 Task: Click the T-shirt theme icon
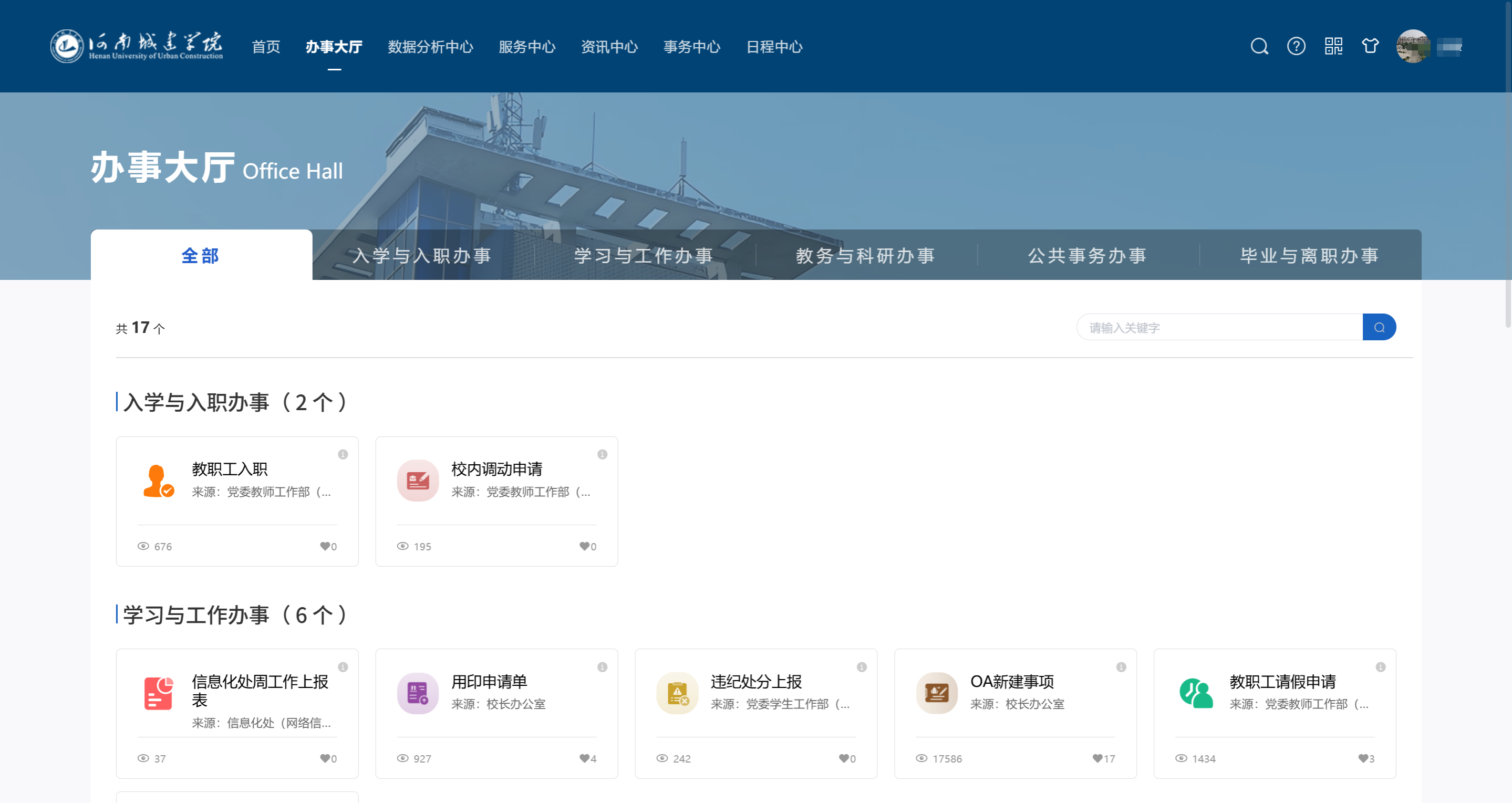[x=1370, y=46]
